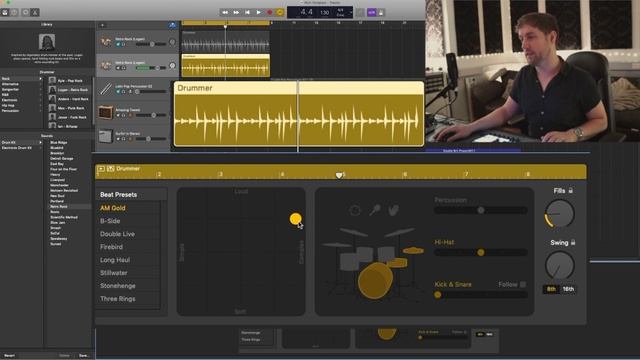Click the tempo value 130
The image size is (640, 360).
pos(324,13)
